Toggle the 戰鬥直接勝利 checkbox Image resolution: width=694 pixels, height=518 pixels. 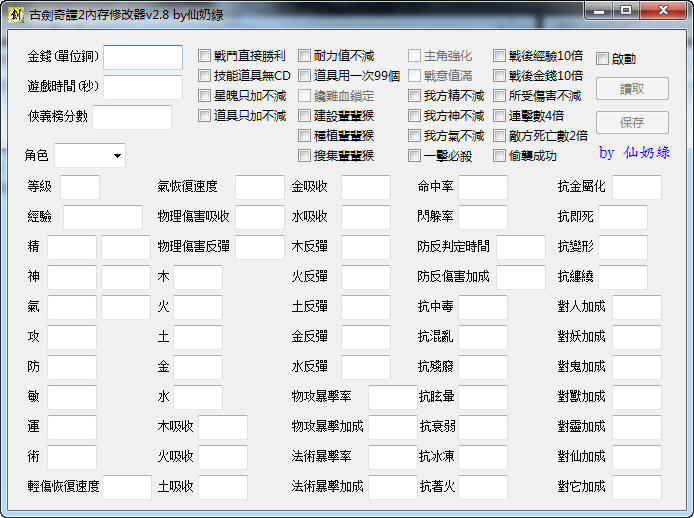[205, 56]
